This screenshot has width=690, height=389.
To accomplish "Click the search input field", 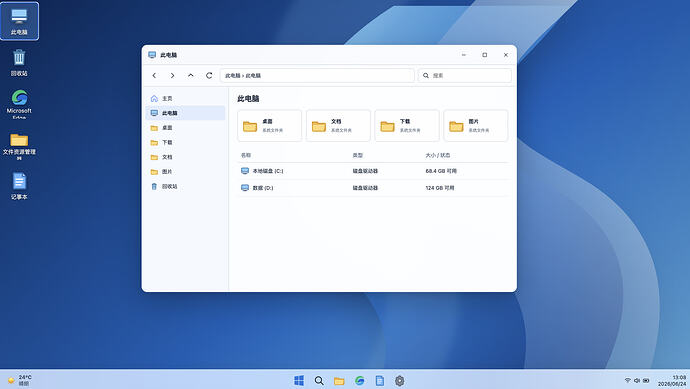I will (x=465, y=76).
